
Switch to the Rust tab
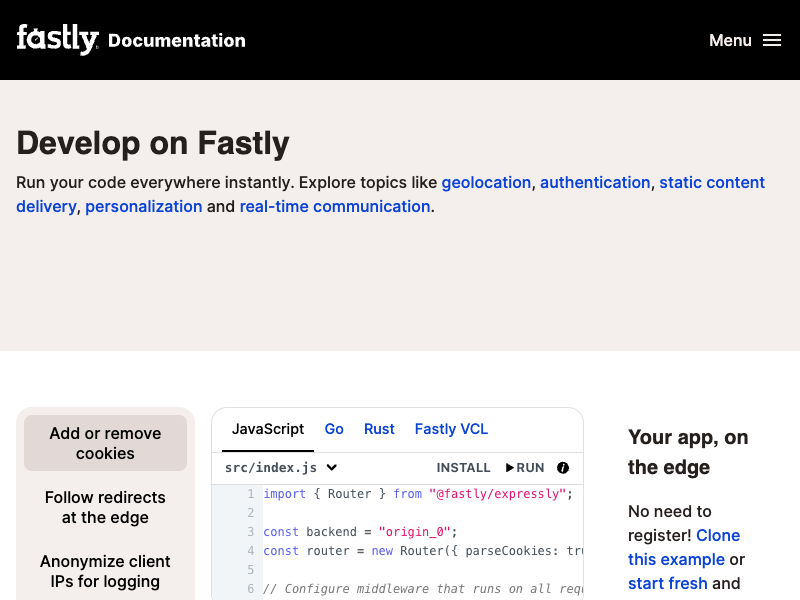(379, 429)
